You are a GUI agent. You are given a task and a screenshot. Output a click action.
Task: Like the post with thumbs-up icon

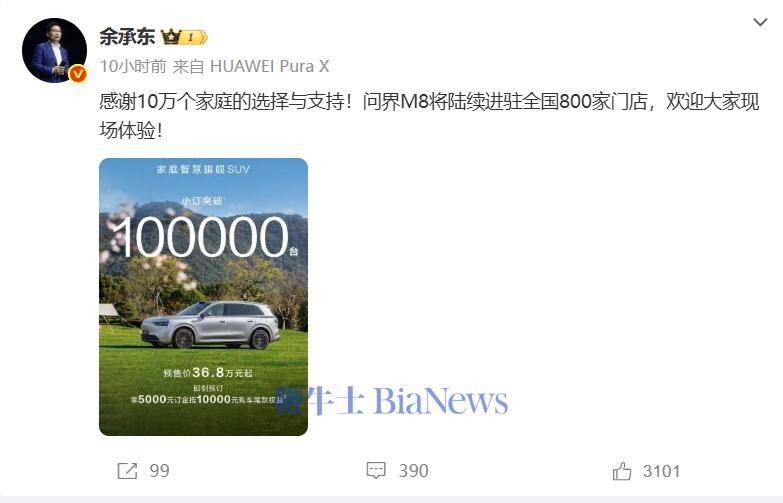click(622, 471)
